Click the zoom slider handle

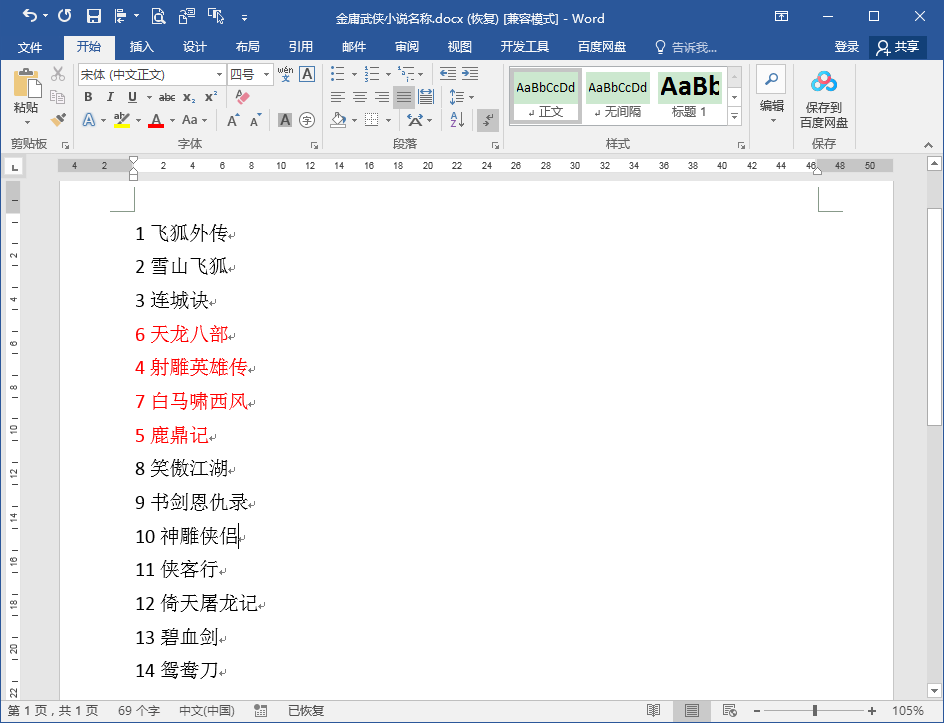(x=815, y=711)
